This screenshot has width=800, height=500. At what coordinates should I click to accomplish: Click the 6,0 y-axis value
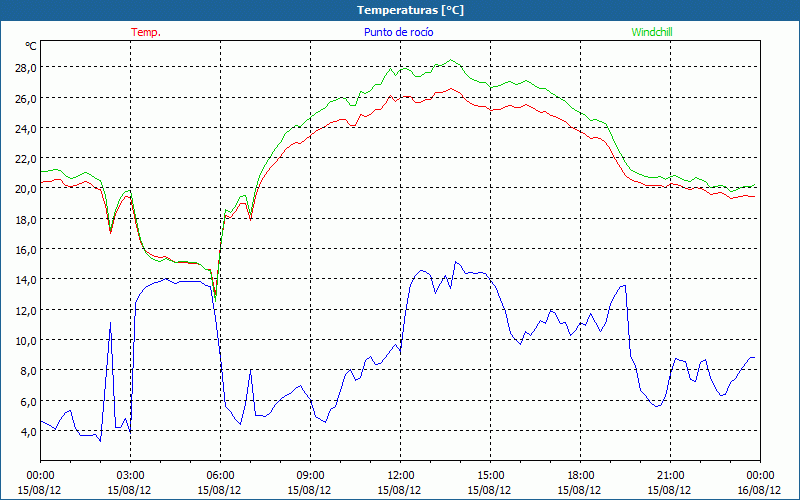(x=28, y=402)
